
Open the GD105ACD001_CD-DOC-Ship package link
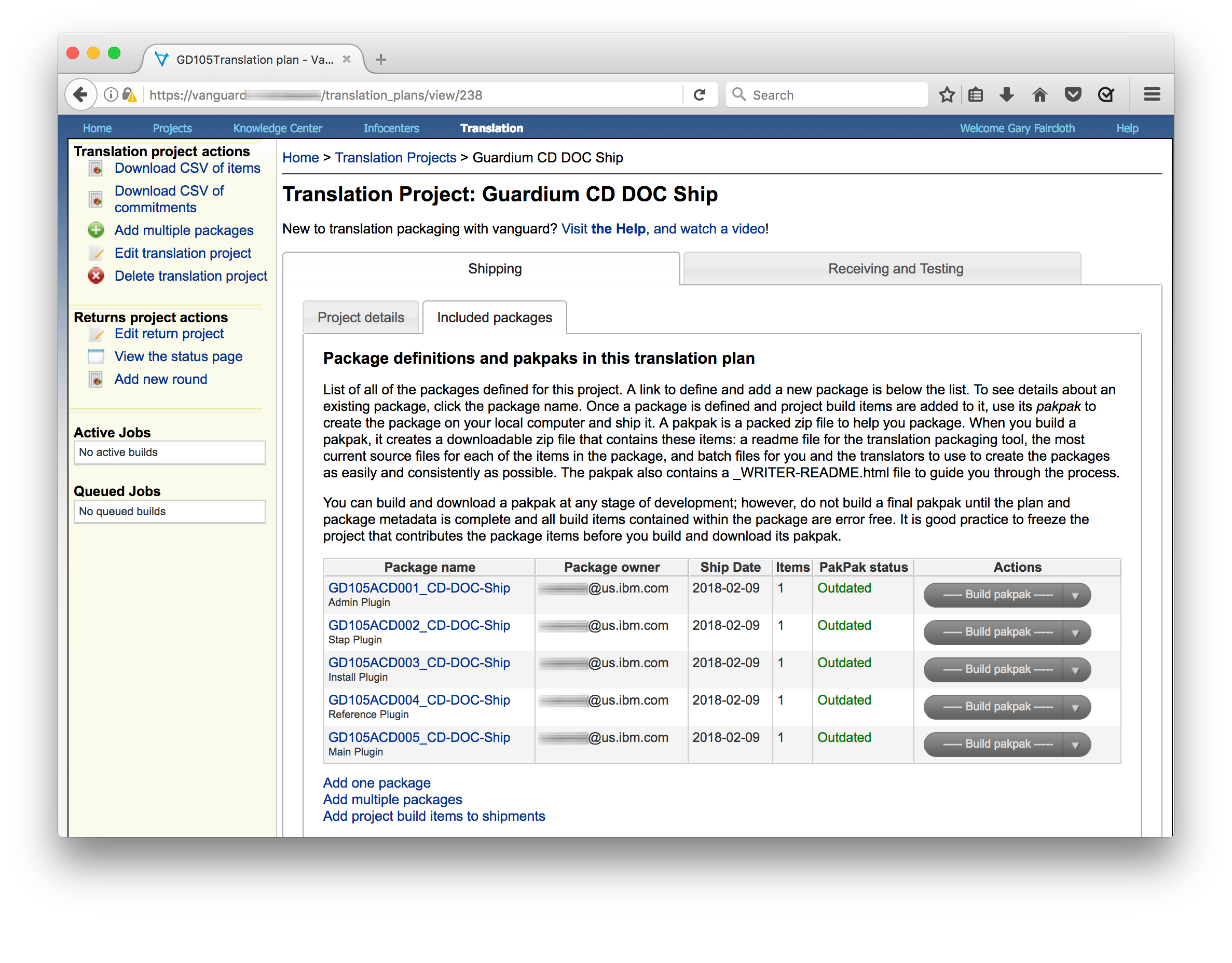pos(419,588)
